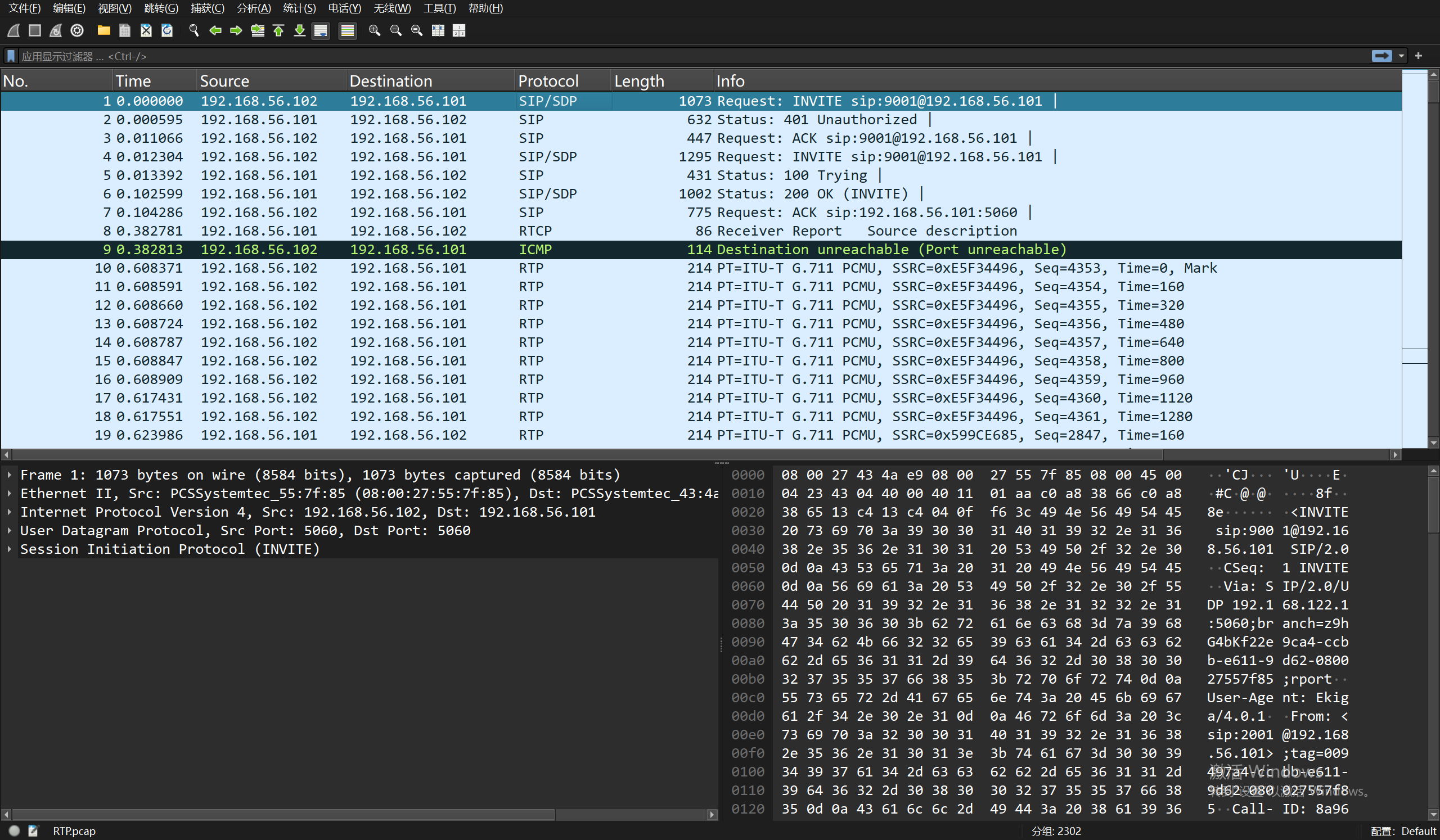Click the display filter bookmark icon
The width and height of the screenshot is (1440, 840).
(x=11, y=56)
